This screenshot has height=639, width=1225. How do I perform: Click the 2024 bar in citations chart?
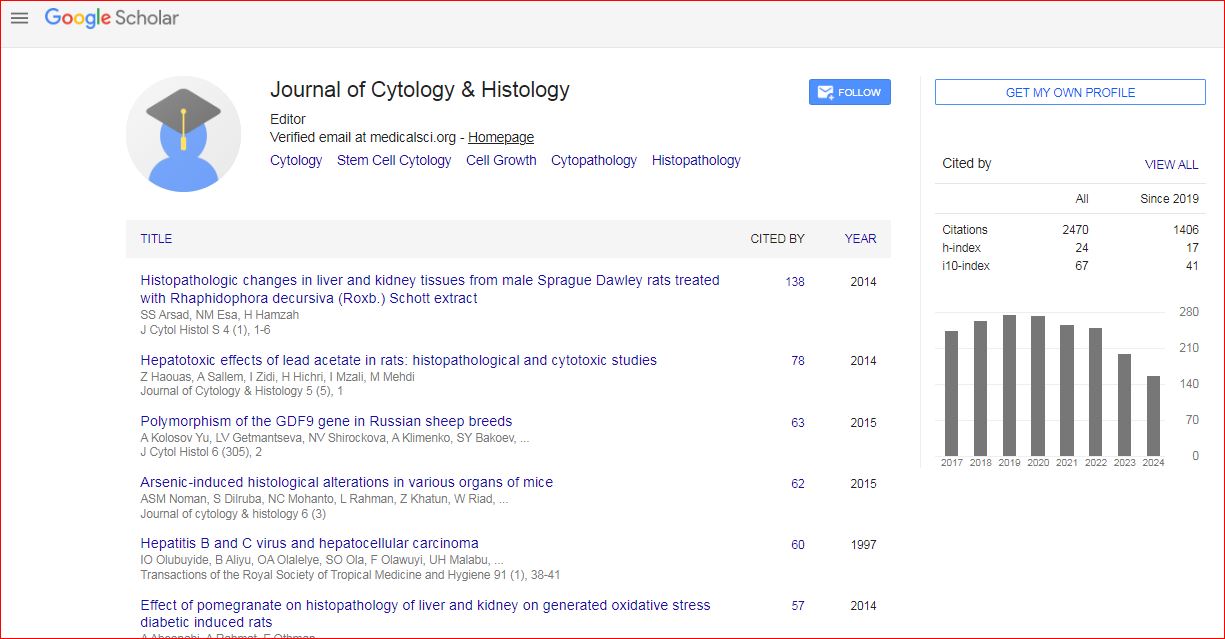[1154, 415]
